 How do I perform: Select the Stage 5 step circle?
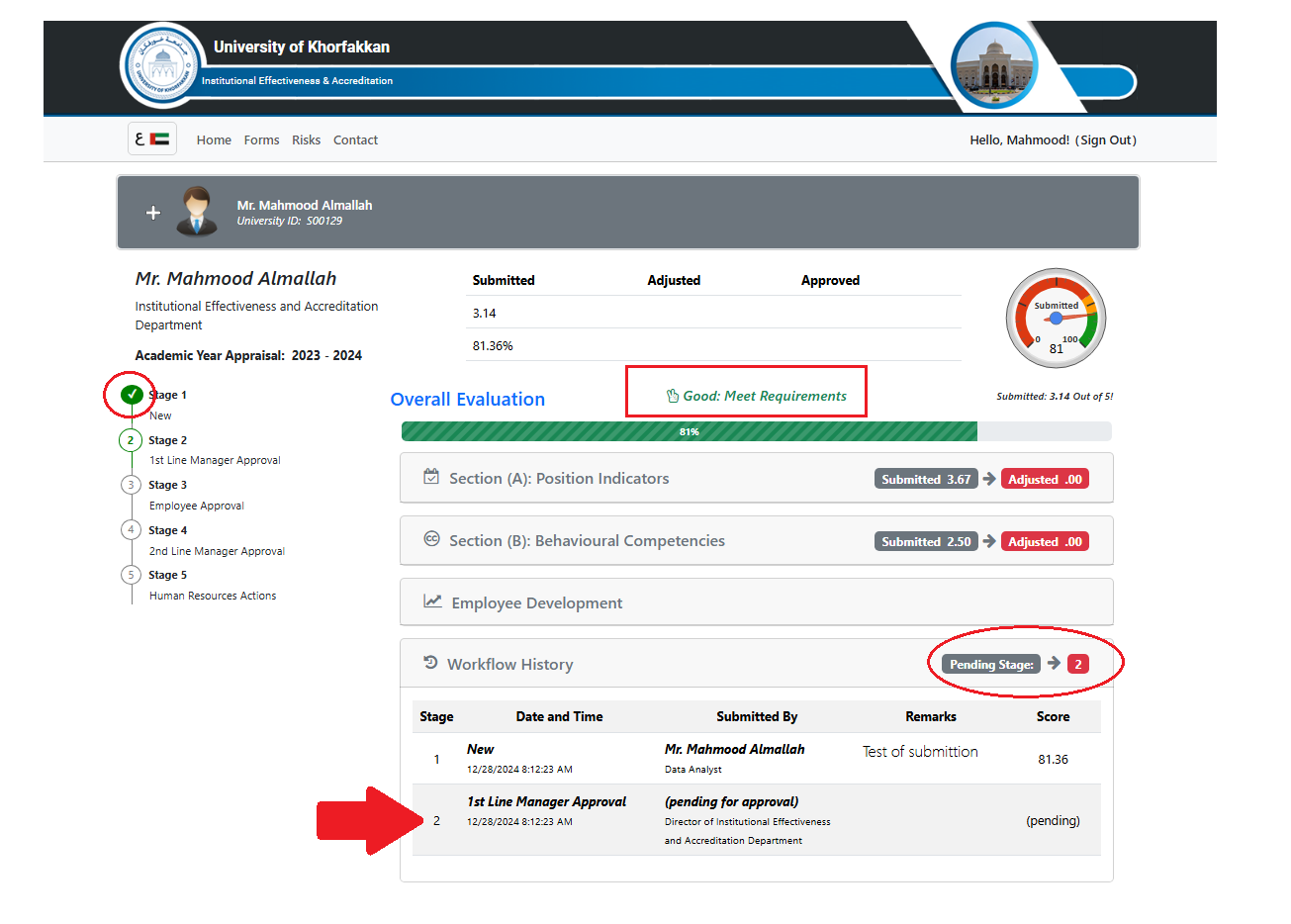pyautogui.click(x=131, y=575)
